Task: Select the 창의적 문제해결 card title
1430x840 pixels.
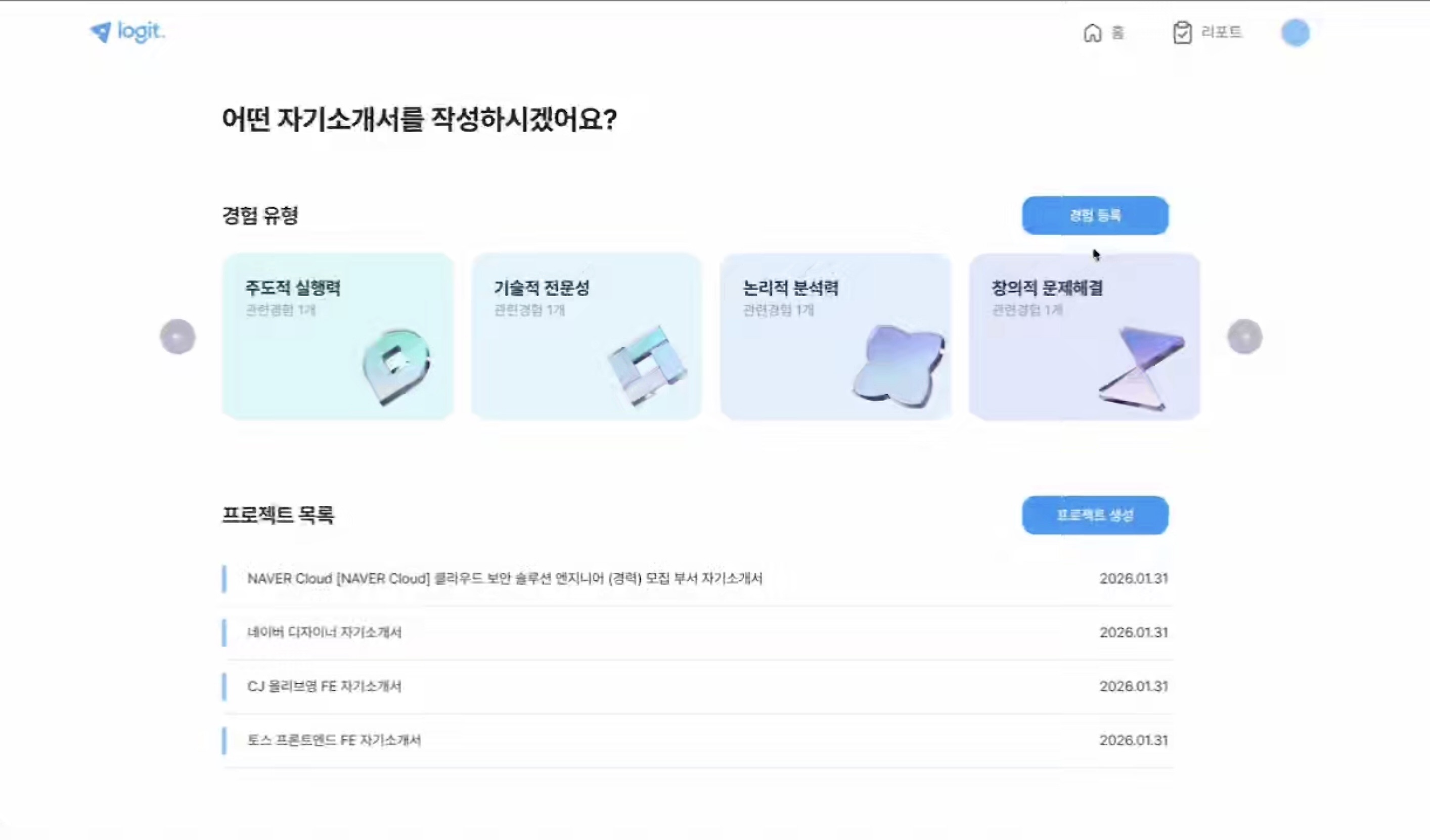Action: [1047, 288]
